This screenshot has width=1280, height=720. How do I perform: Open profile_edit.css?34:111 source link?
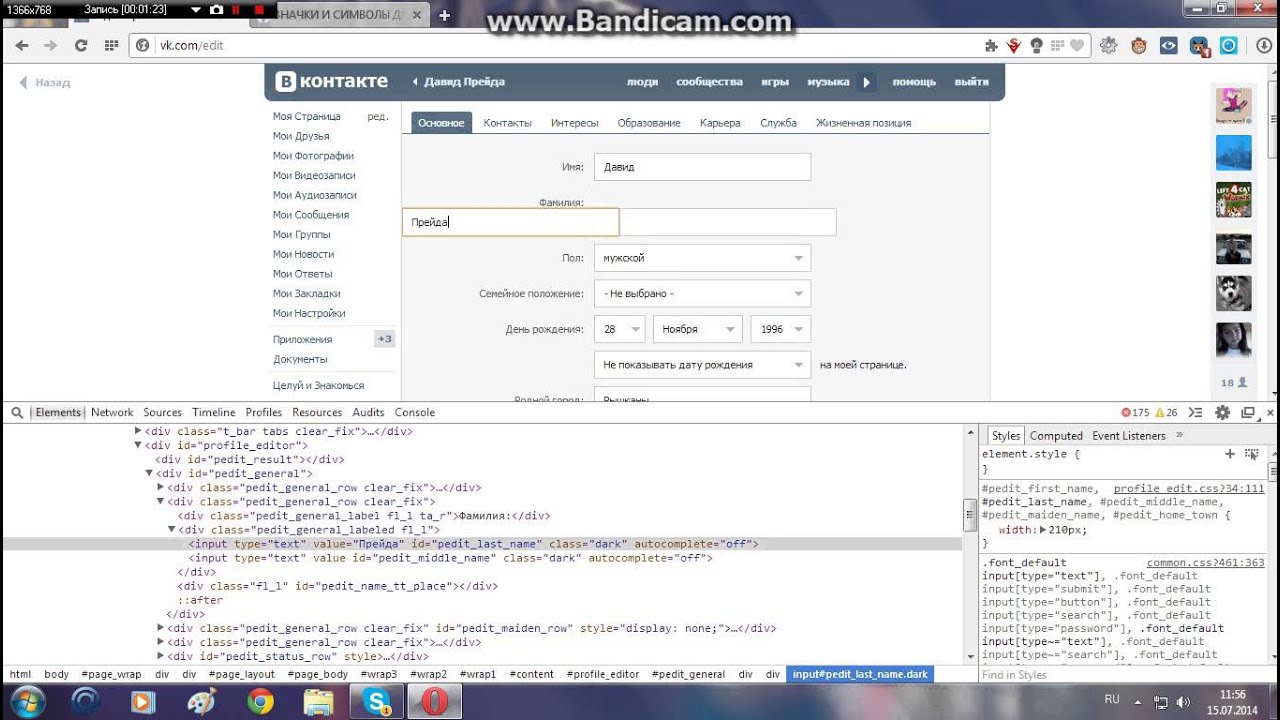tap(1189, 489)
